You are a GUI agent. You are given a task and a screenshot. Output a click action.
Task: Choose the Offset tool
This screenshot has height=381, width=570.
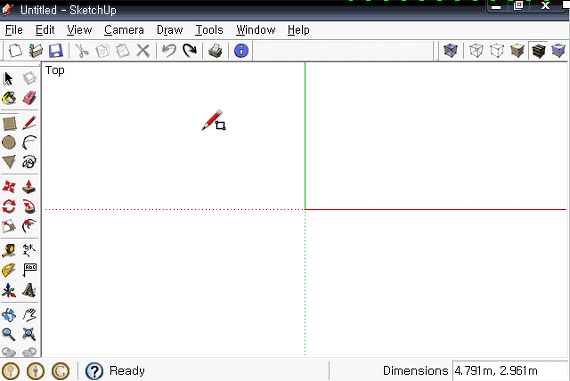(x=29, y=226)
